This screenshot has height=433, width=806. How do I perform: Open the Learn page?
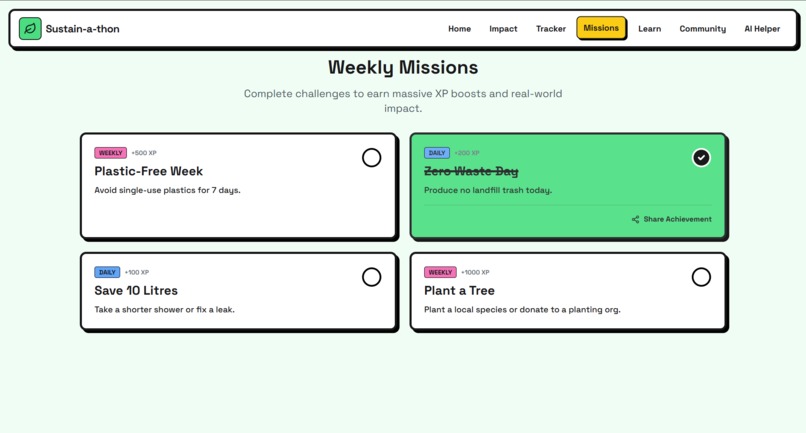click(650, 29)
